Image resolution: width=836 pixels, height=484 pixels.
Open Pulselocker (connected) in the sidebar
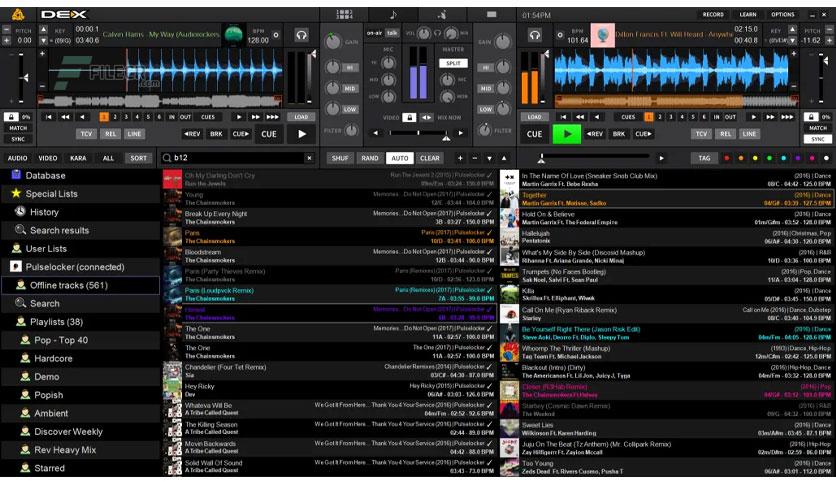(75, 267)
